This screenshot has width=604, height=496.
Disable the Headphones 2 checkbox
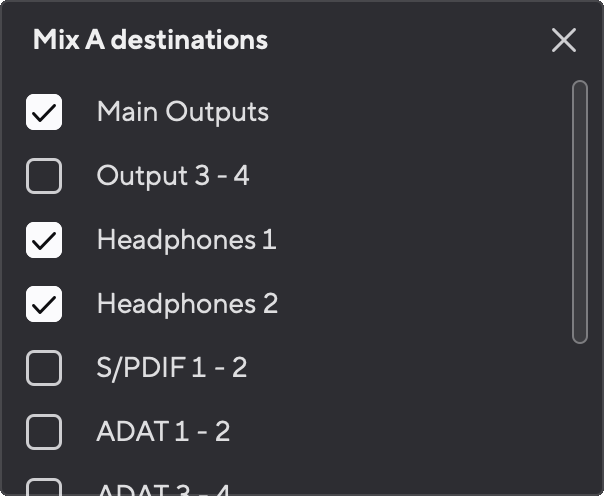[44, 304]
